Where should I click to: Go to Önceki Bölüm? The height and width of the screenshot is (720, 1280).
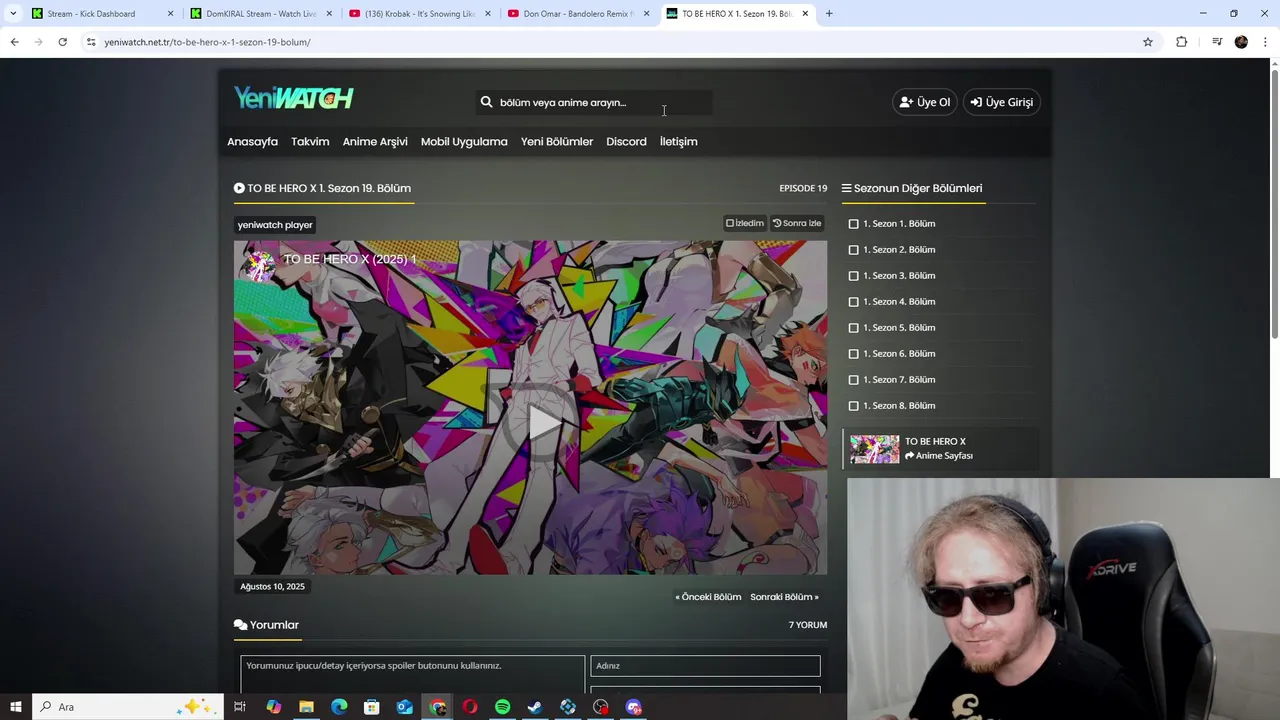(x=708, y=597)
